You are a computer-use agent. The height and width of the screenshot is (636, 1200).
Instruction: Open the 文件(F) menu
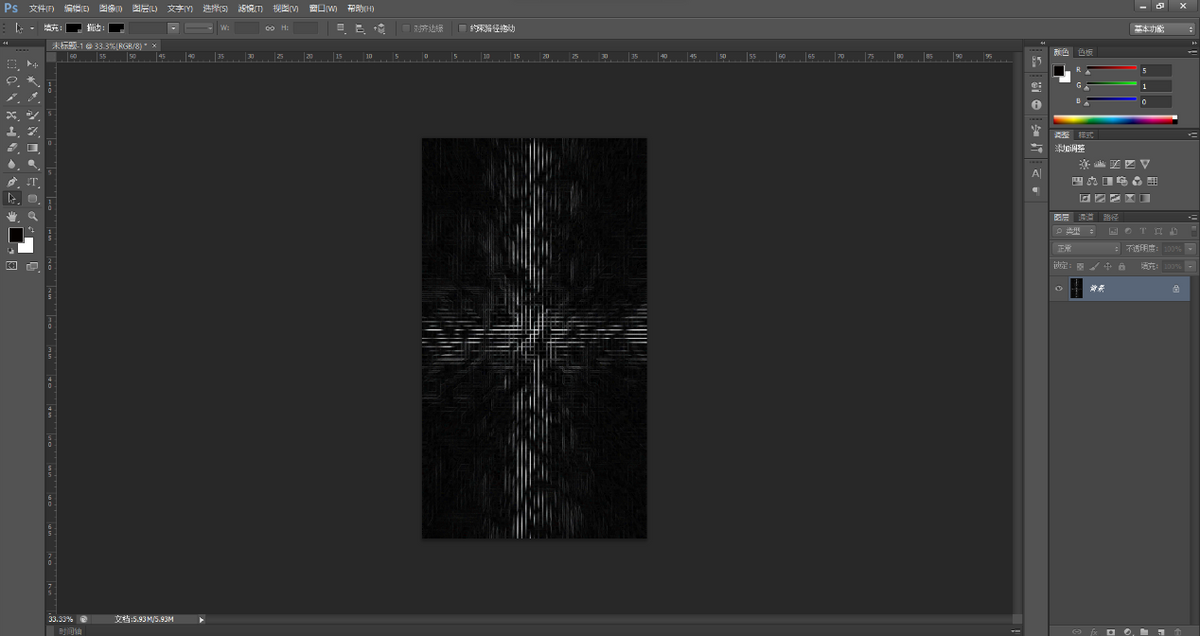(41, 8)
